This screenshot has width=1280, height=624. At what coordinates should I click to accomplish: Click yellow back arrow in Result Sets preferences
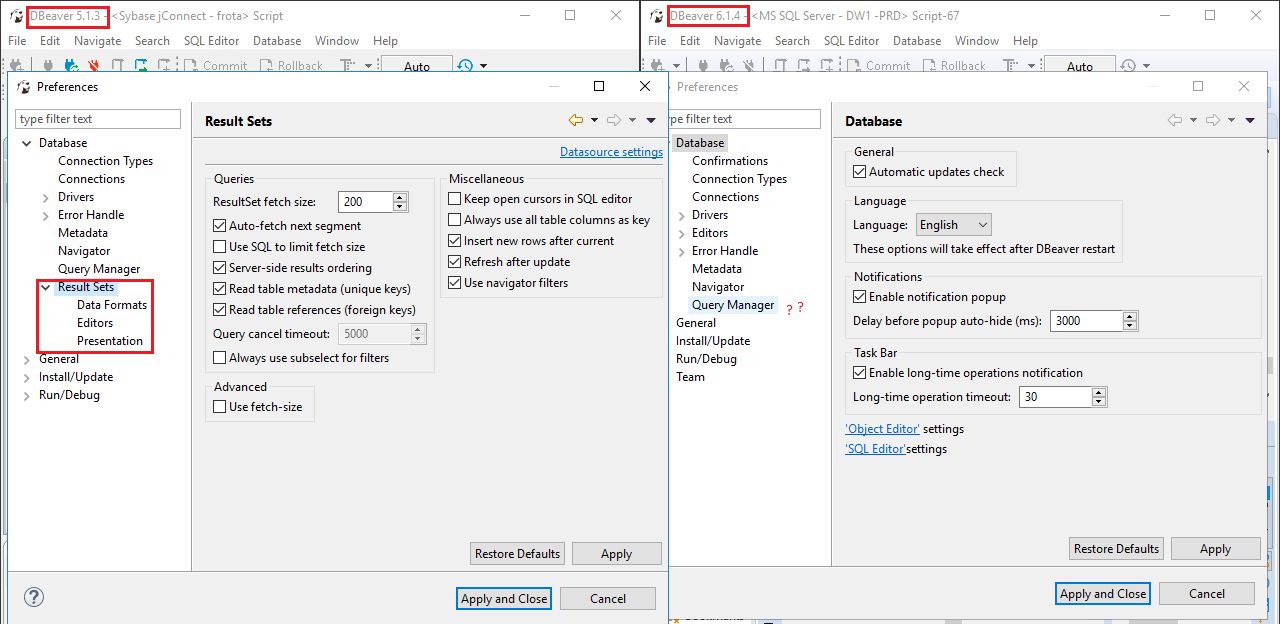[576, 120]
